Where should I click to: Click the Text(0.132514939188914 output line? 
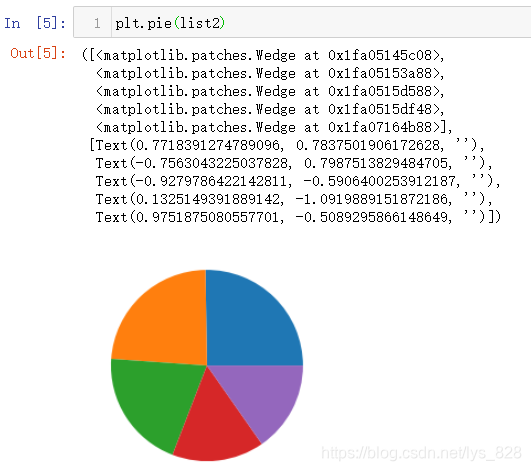[294, 199]
